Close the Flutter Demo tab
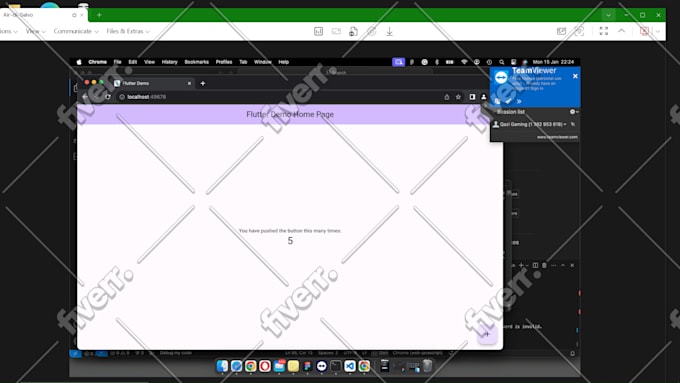This screenshot has width=680, height=383. pyautogui.click(x=189, y=83)
